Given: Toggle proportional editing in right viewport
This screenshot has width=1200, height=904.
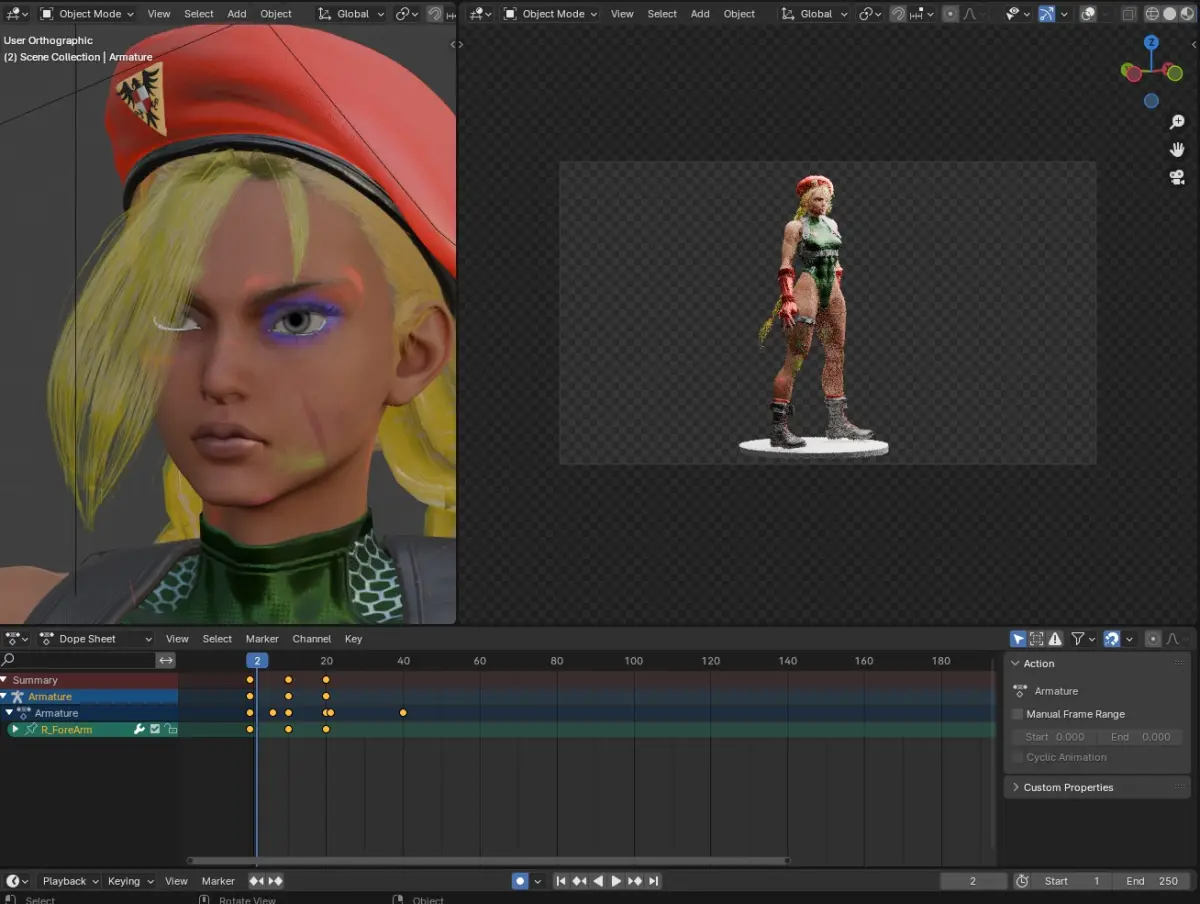Looking at the screenshot, I should click(950, 14).
